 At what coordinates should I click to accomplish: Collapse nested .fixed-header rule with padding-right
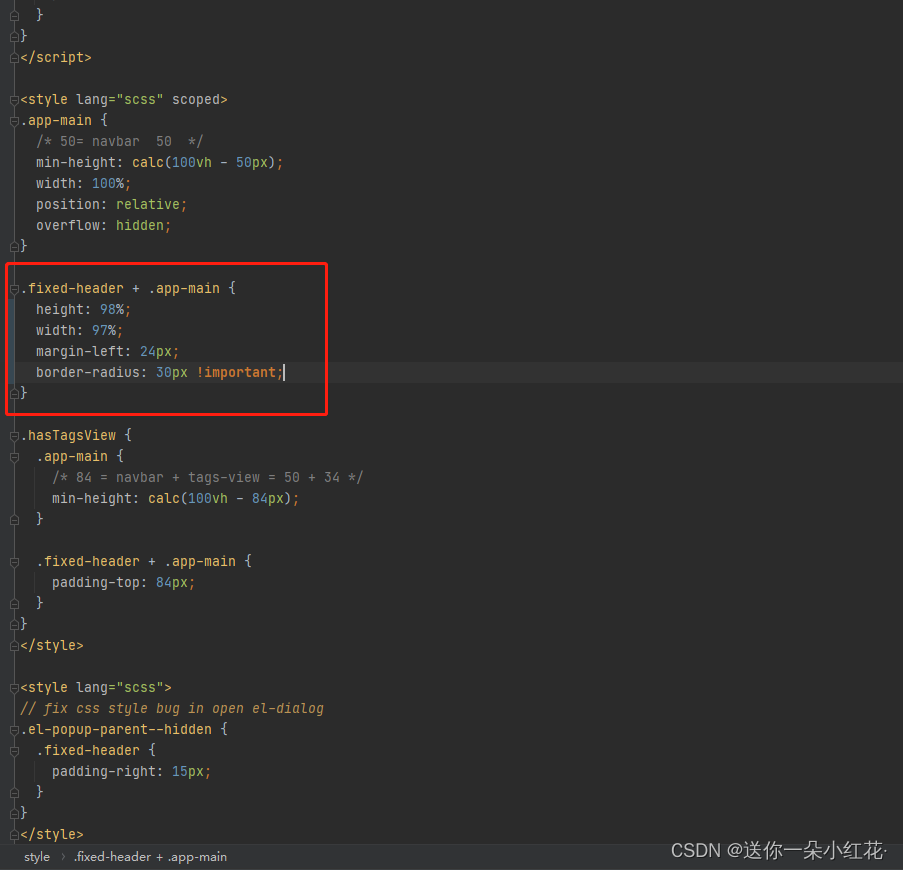point(14,751)
